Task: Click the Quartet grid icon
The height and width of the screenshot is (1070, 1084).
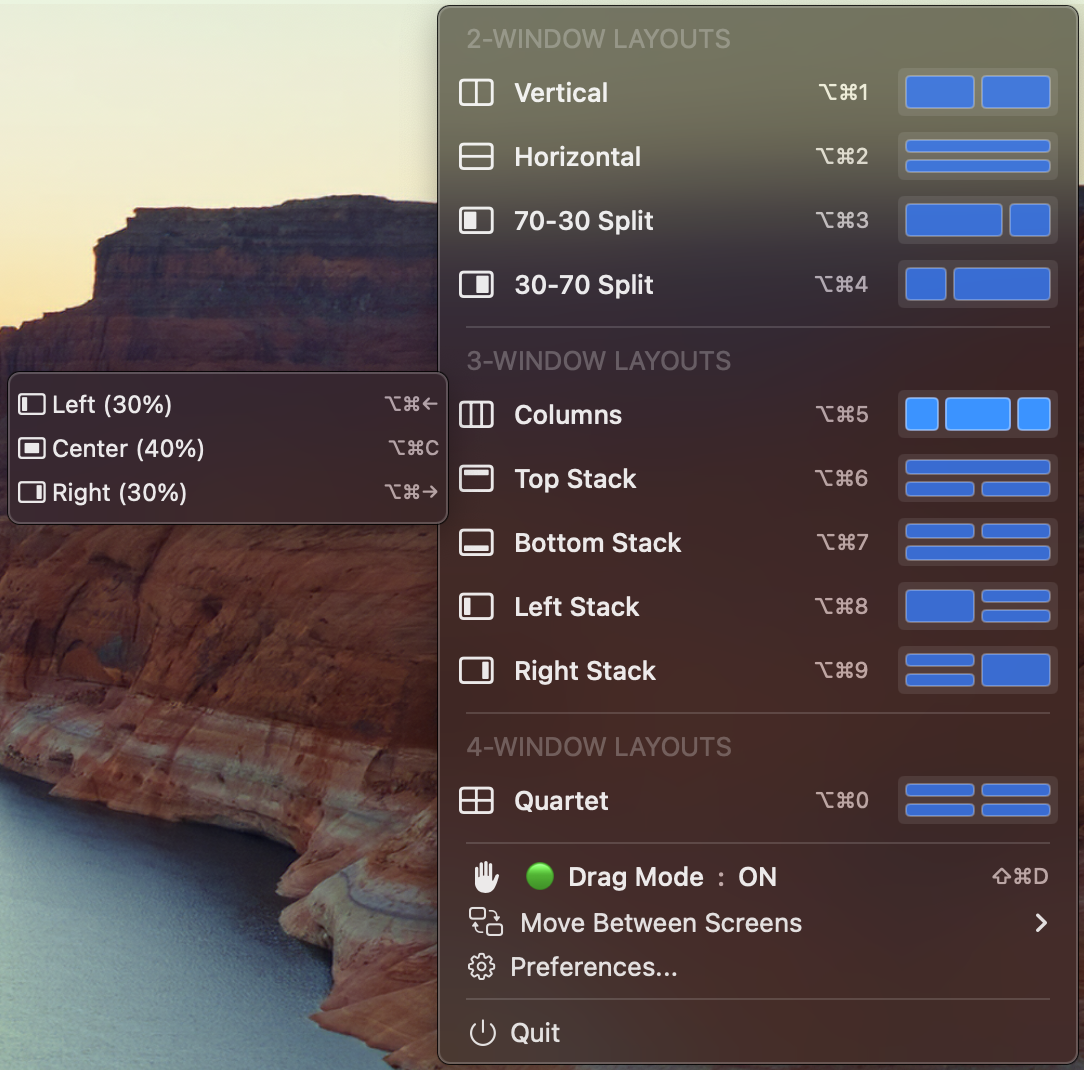Action: pos(476,800)
